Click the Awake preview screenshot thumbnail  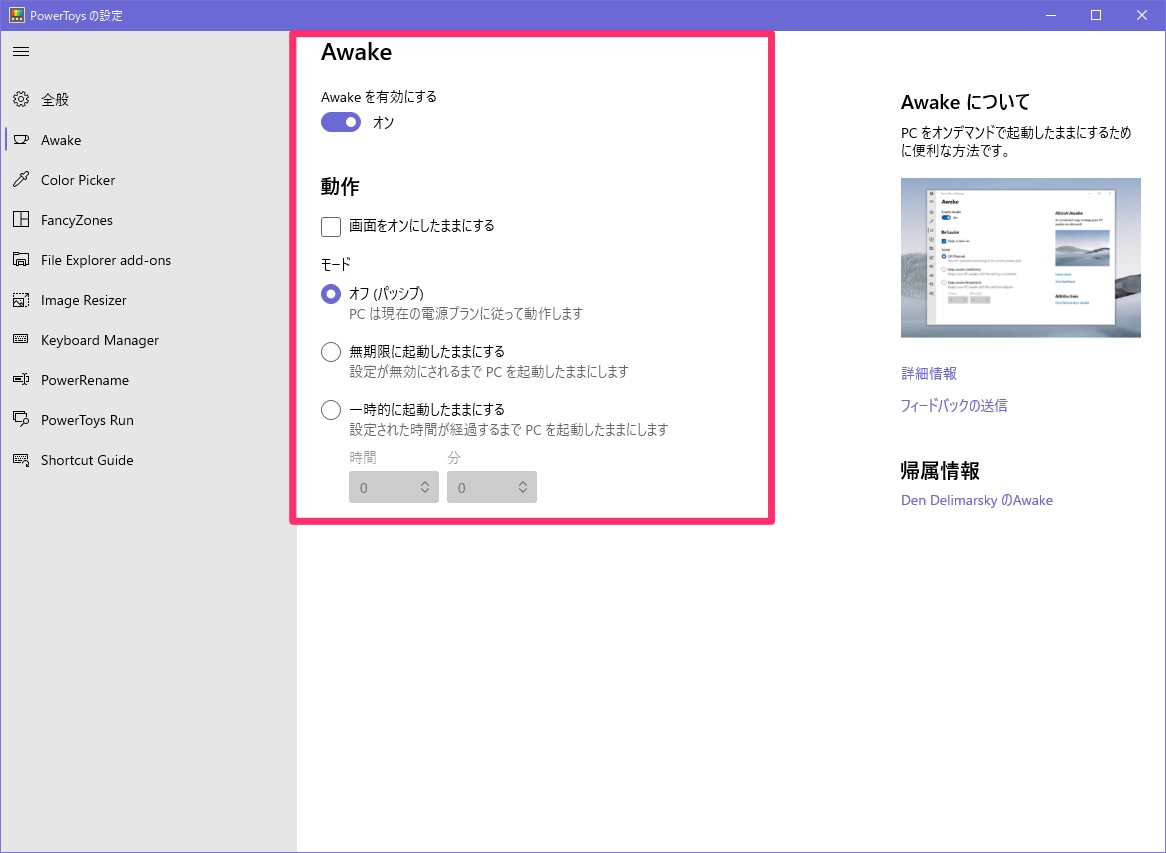point(1020,257)
